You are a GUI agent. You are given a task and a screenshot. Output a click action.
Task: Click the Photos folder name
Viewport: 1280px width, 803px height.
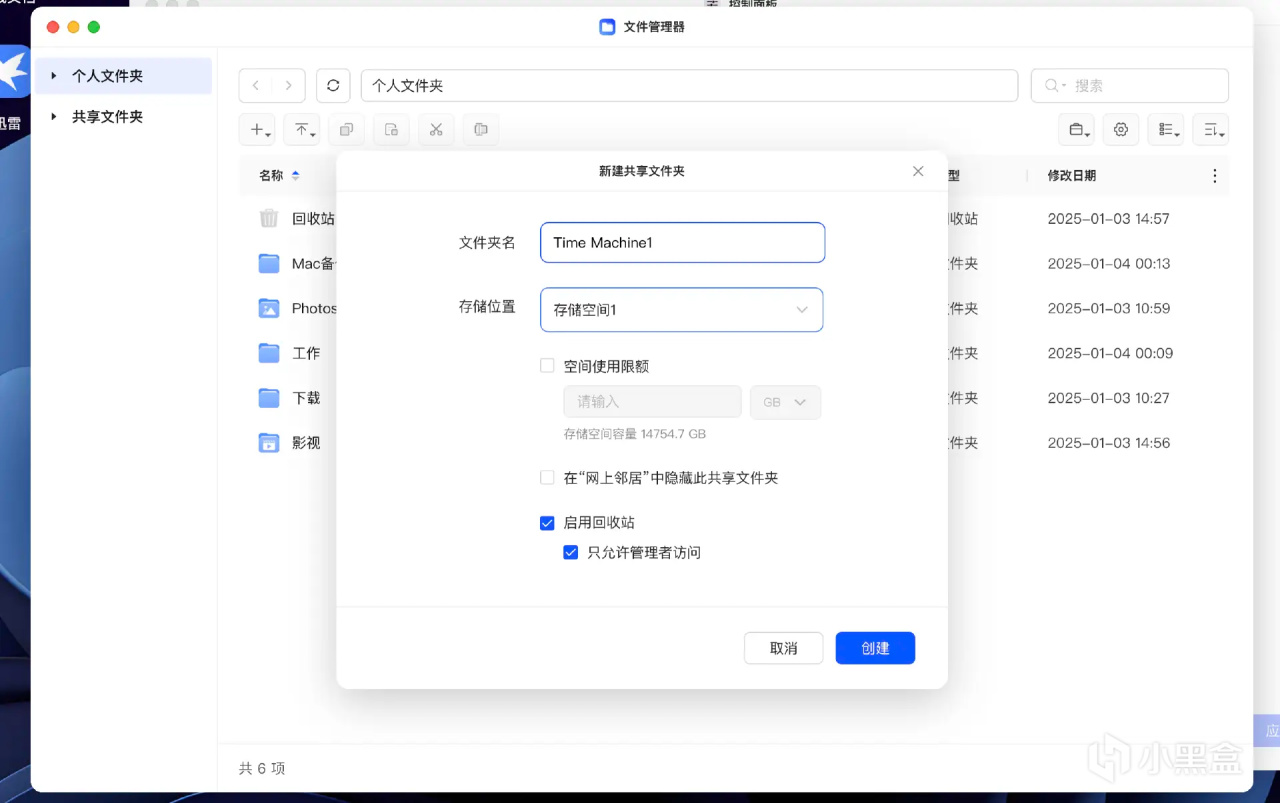(x=314, y=309)
